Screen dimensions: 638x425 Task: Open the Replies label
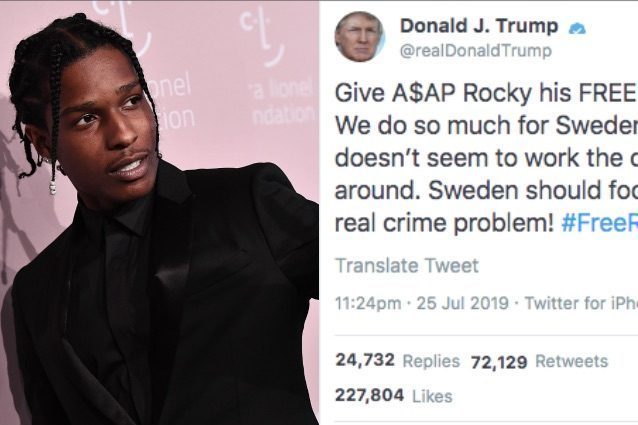click(431, 361)
